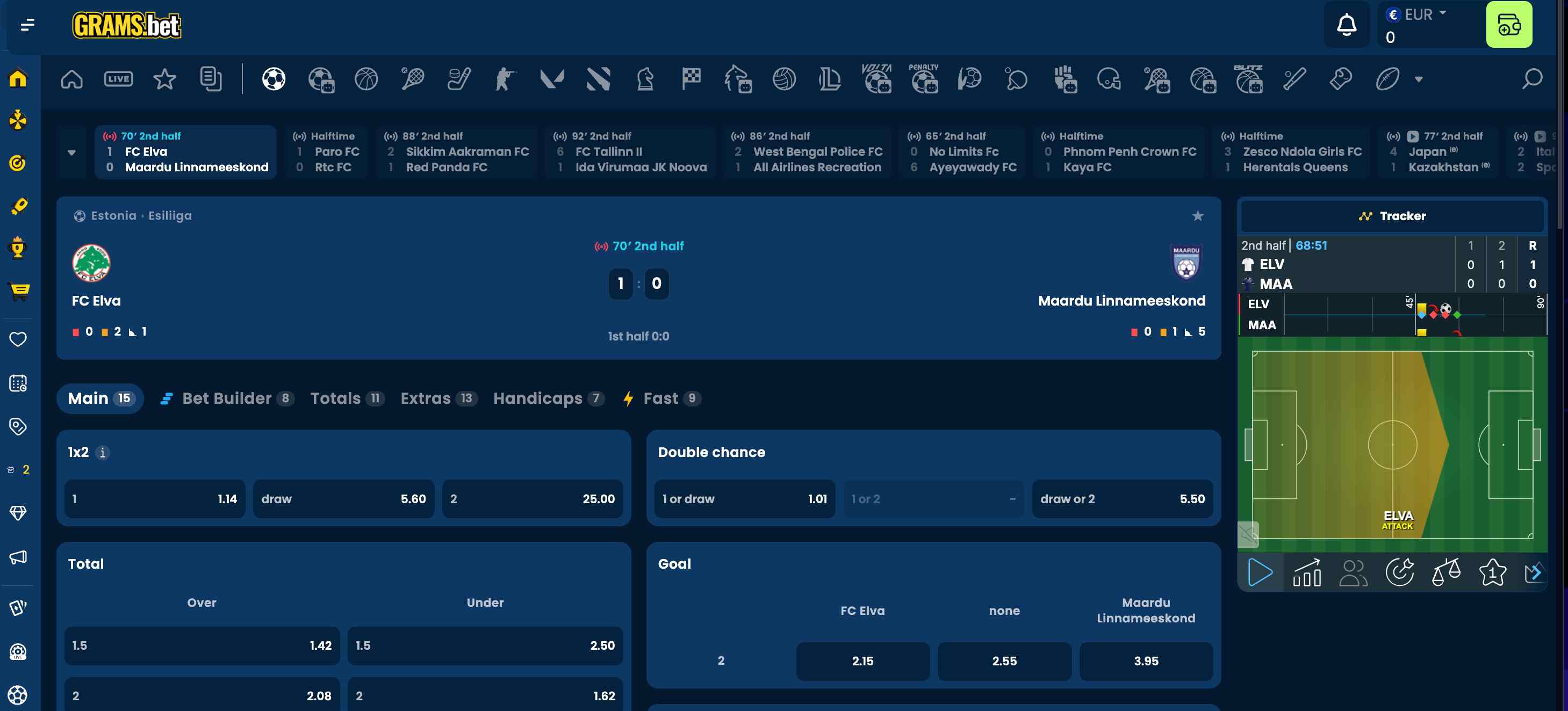Show lineups players view in tracker
This screenshot has width=1568, height=711.
(1353, 572)
